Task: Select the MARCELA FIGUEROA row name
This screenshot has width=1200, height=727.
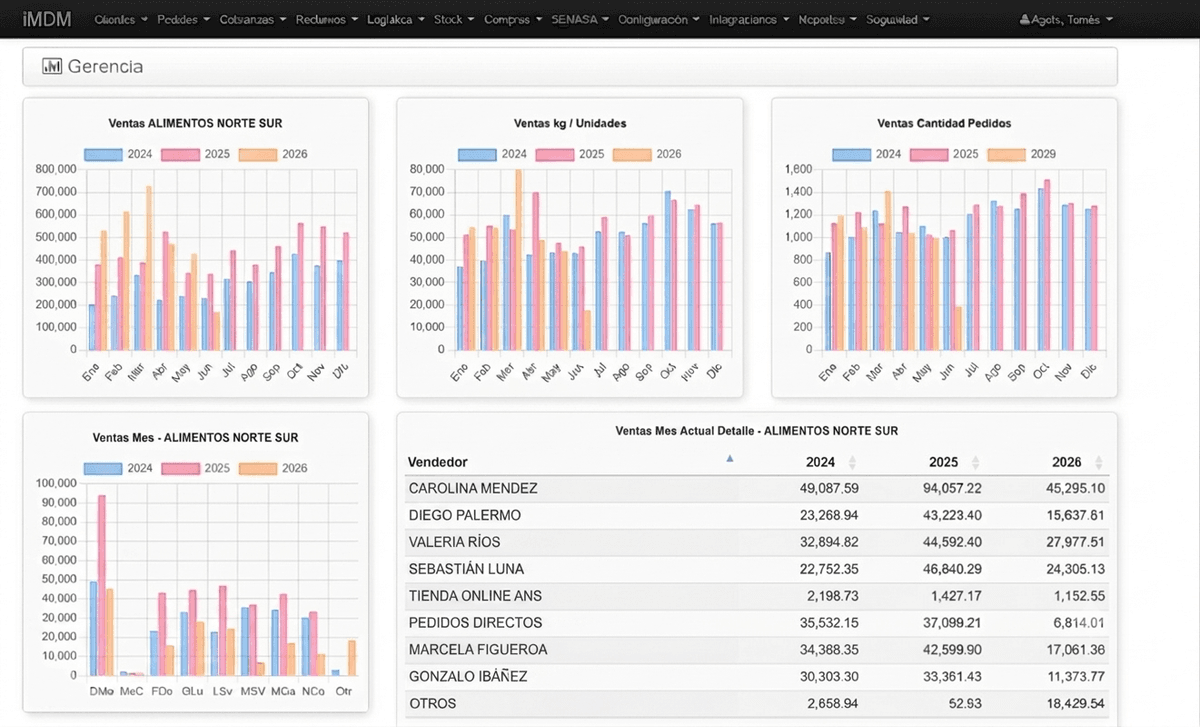Action: pos(478,650)
